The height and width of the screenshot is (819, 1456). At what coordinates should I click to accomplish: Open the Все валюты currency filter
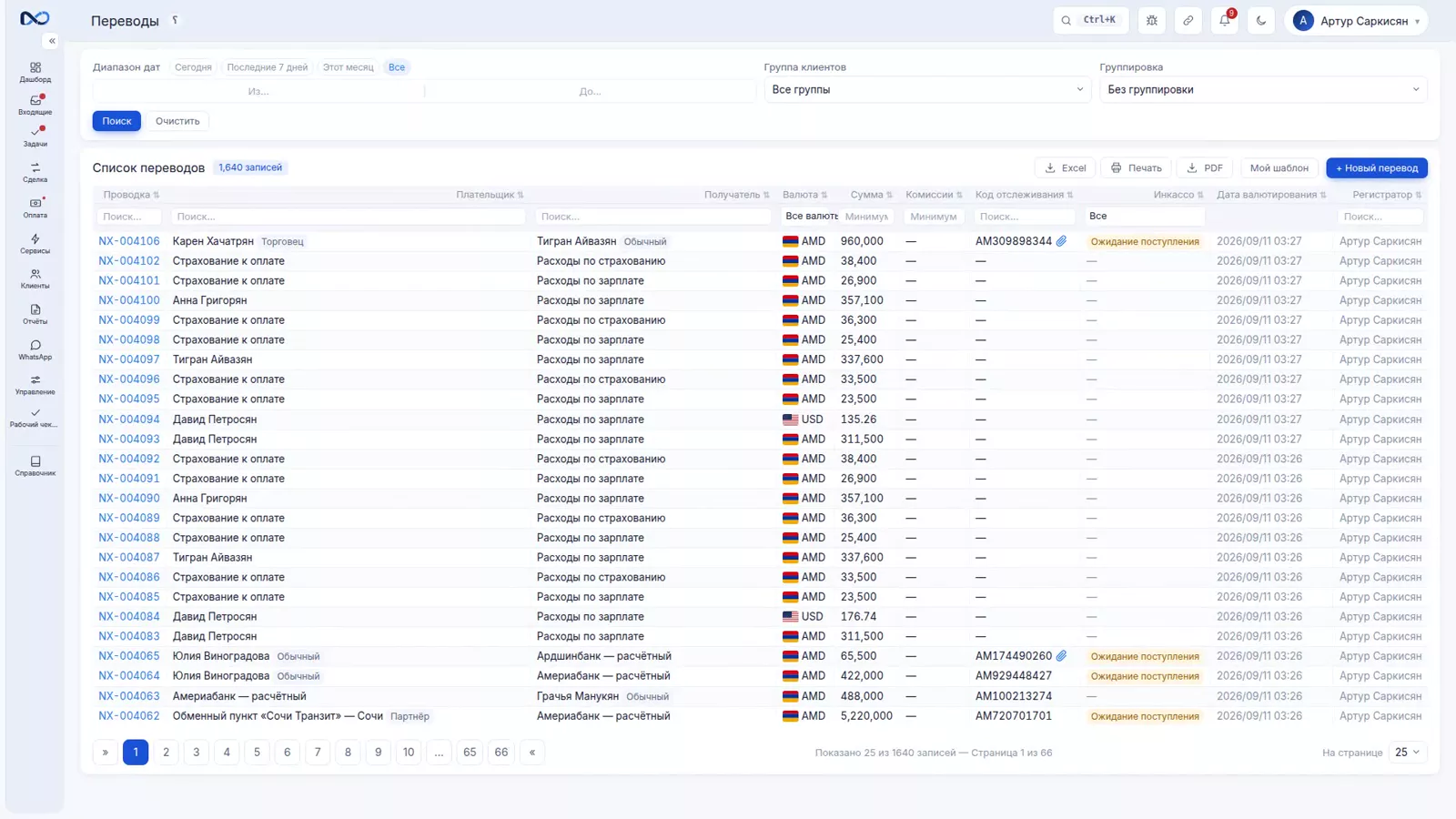coord(810,217)
